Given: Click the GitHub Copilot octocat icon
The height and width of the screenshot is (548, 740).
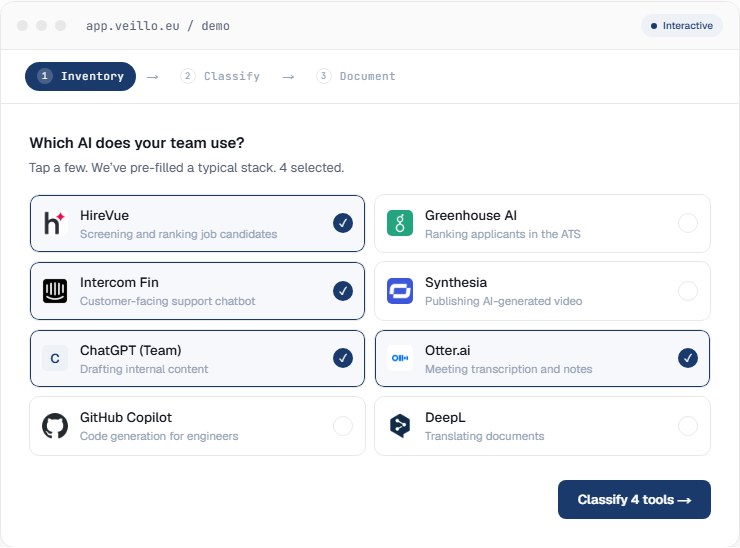Looking at the screenshot, I should [x=55, y=426].
